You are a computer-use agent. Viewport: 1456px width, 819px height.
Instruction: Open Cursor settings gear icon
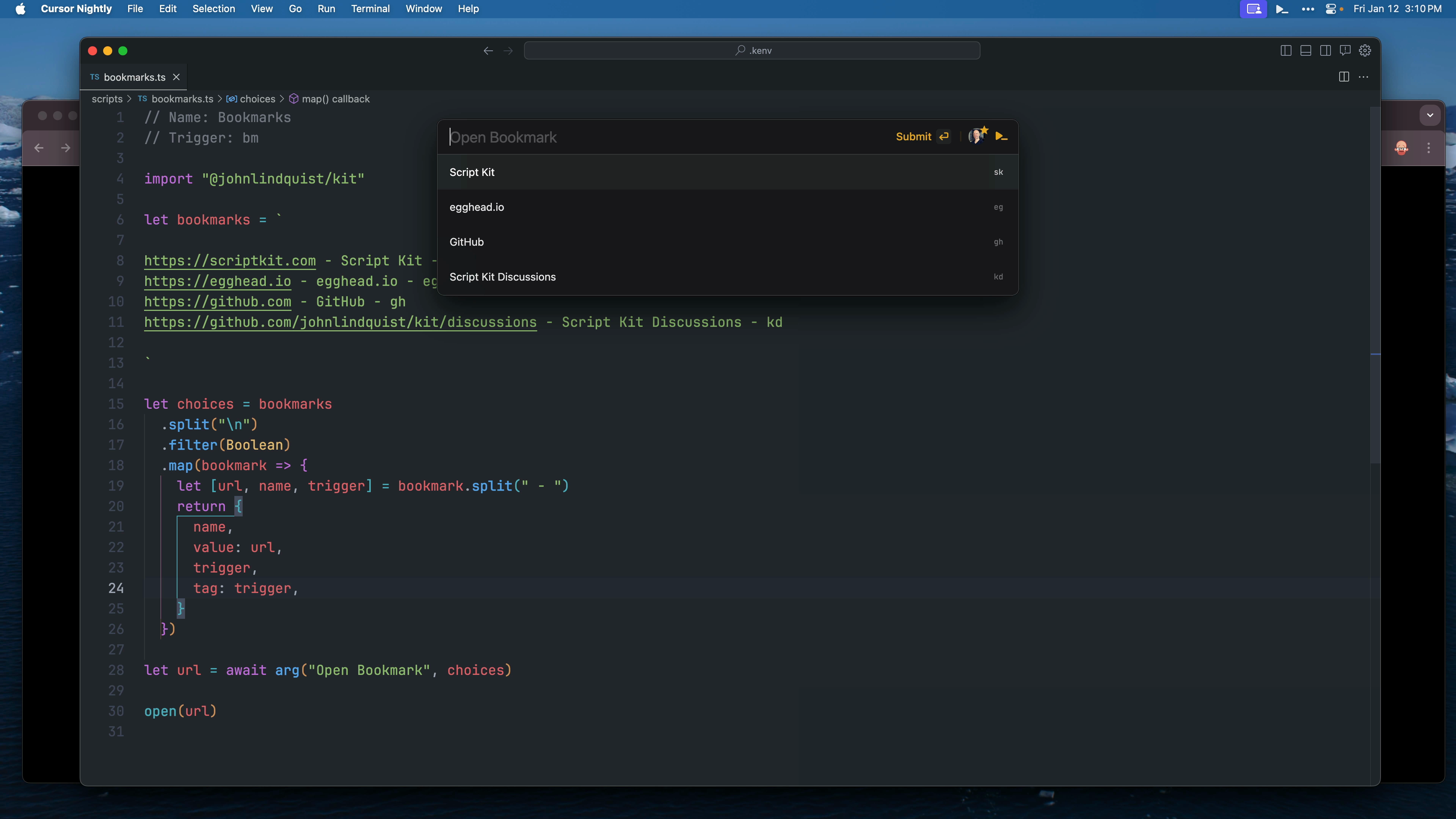pyautogui.click(x=1365, y=51)
